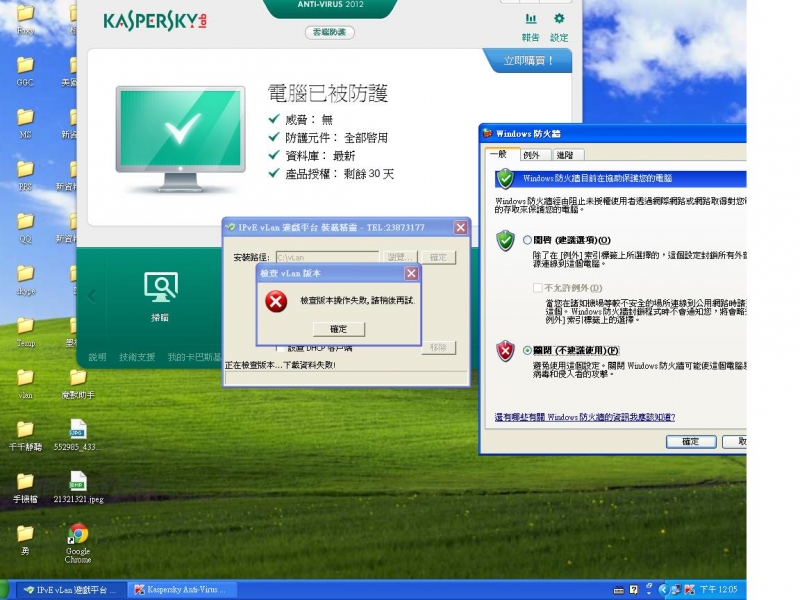Click 確定 in the vLan error dialog
The height and width of the screenshot is (600, 800).
click(x=337, y=329)
